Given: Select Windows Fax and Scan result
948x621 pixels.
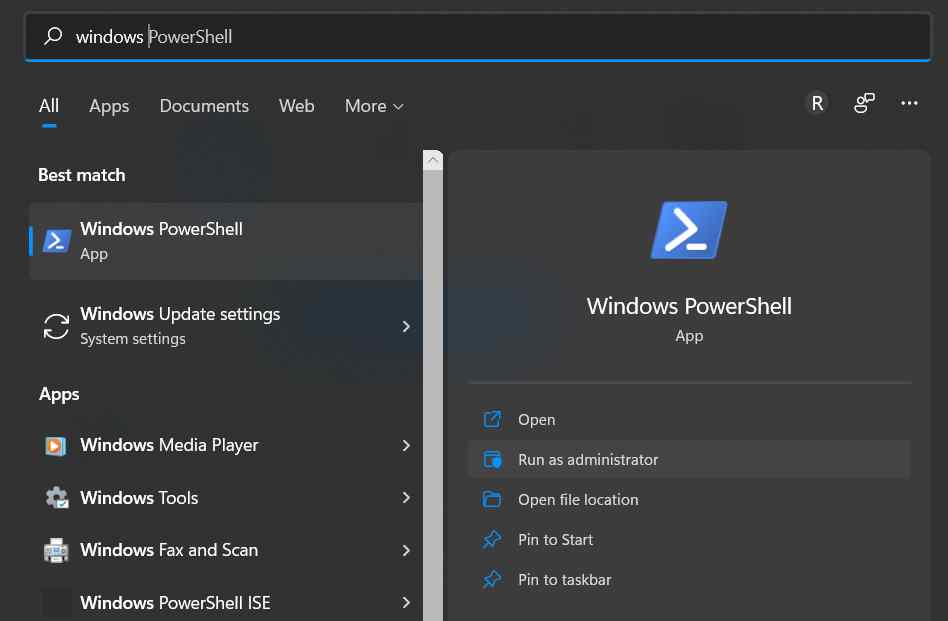Looking at the screenshot, I should tap(226, 550).
